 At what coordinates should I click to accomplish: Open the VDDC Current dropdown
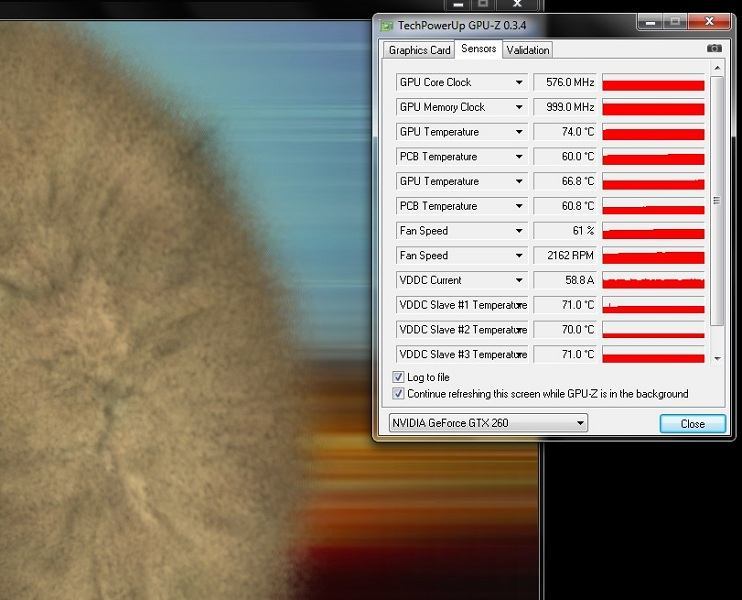(x=519, y=280)
